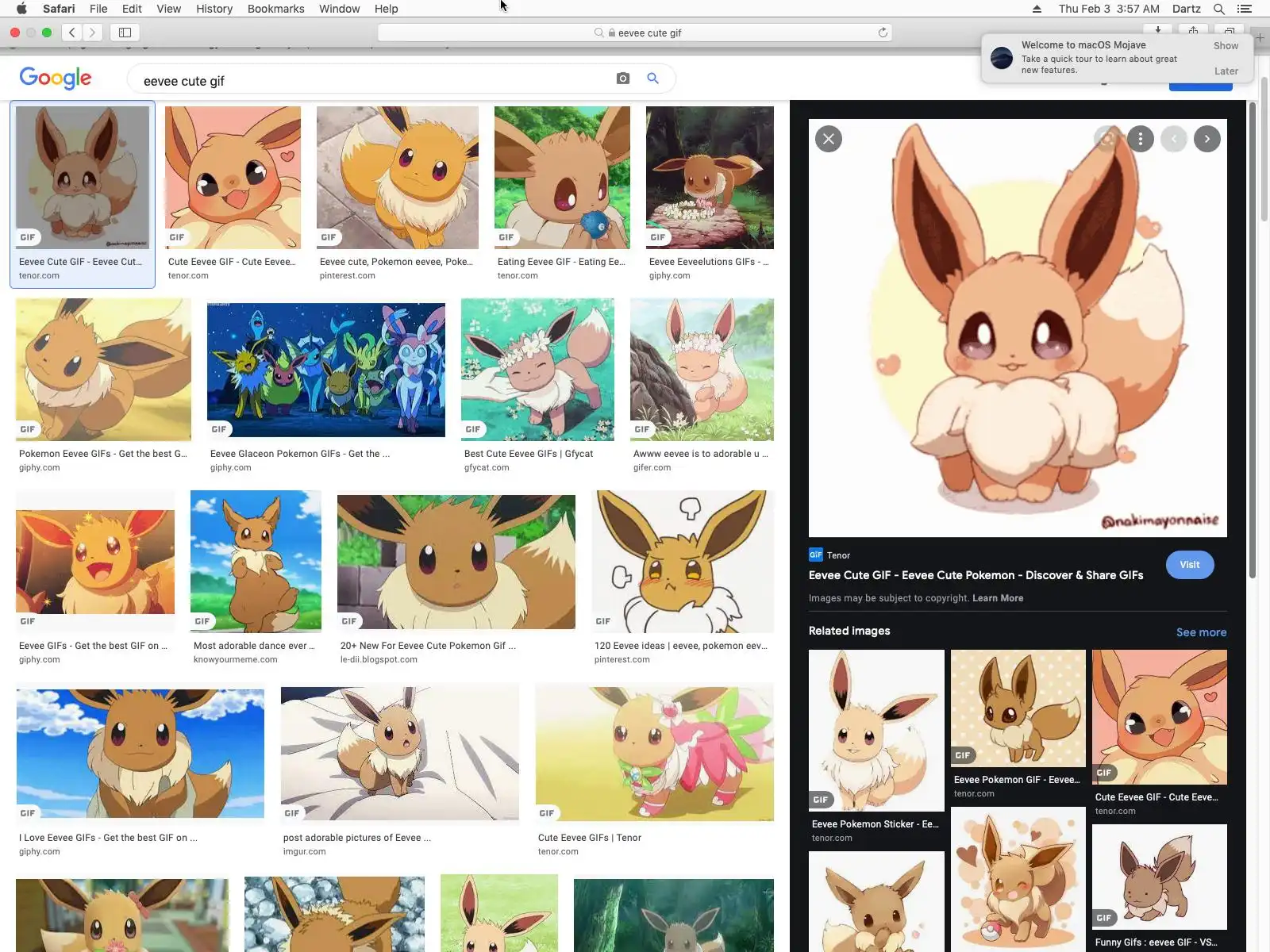
Task: Click Later on macOS Mojave notification
Action: pyautogui.click(x=1226, y=71)
